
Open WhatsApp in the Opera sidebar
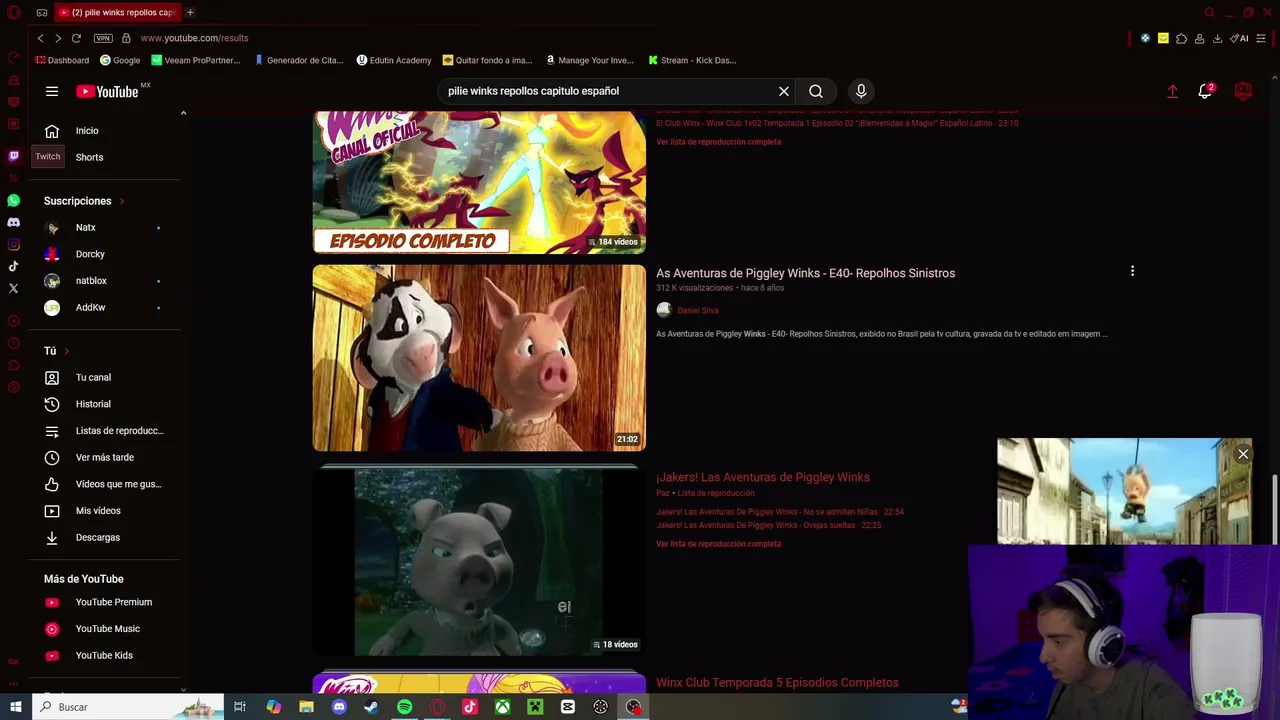coord(13,201)
